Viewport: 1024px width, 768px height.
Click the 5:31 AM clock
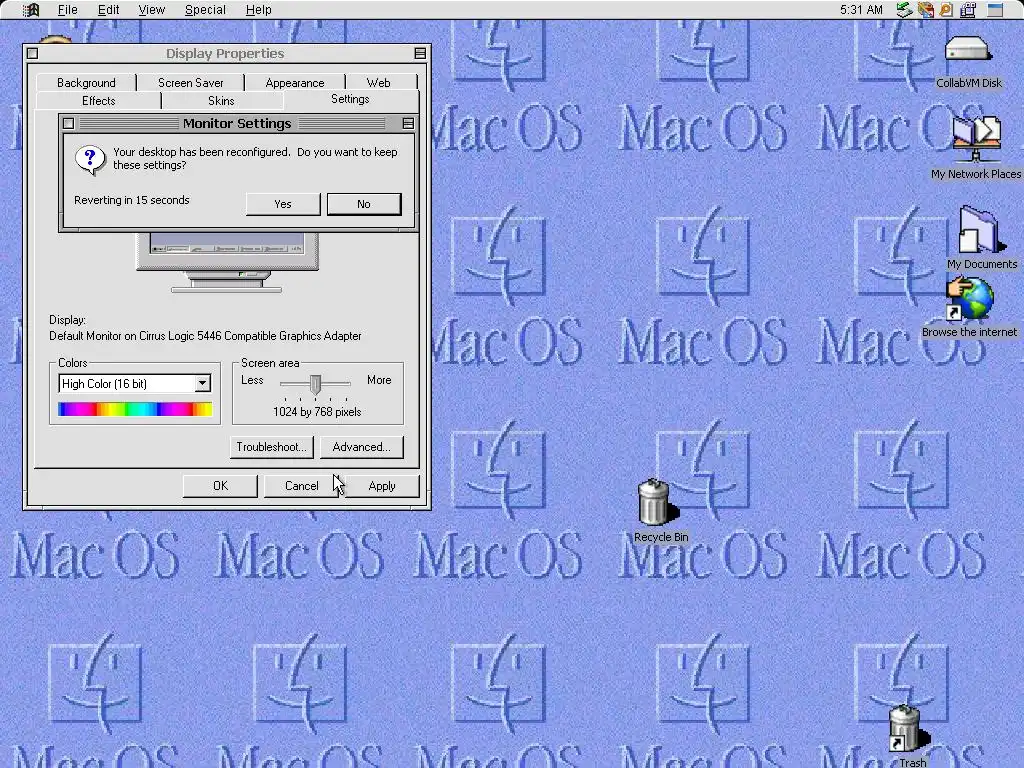pyautogui.click(x=861, y=10)
